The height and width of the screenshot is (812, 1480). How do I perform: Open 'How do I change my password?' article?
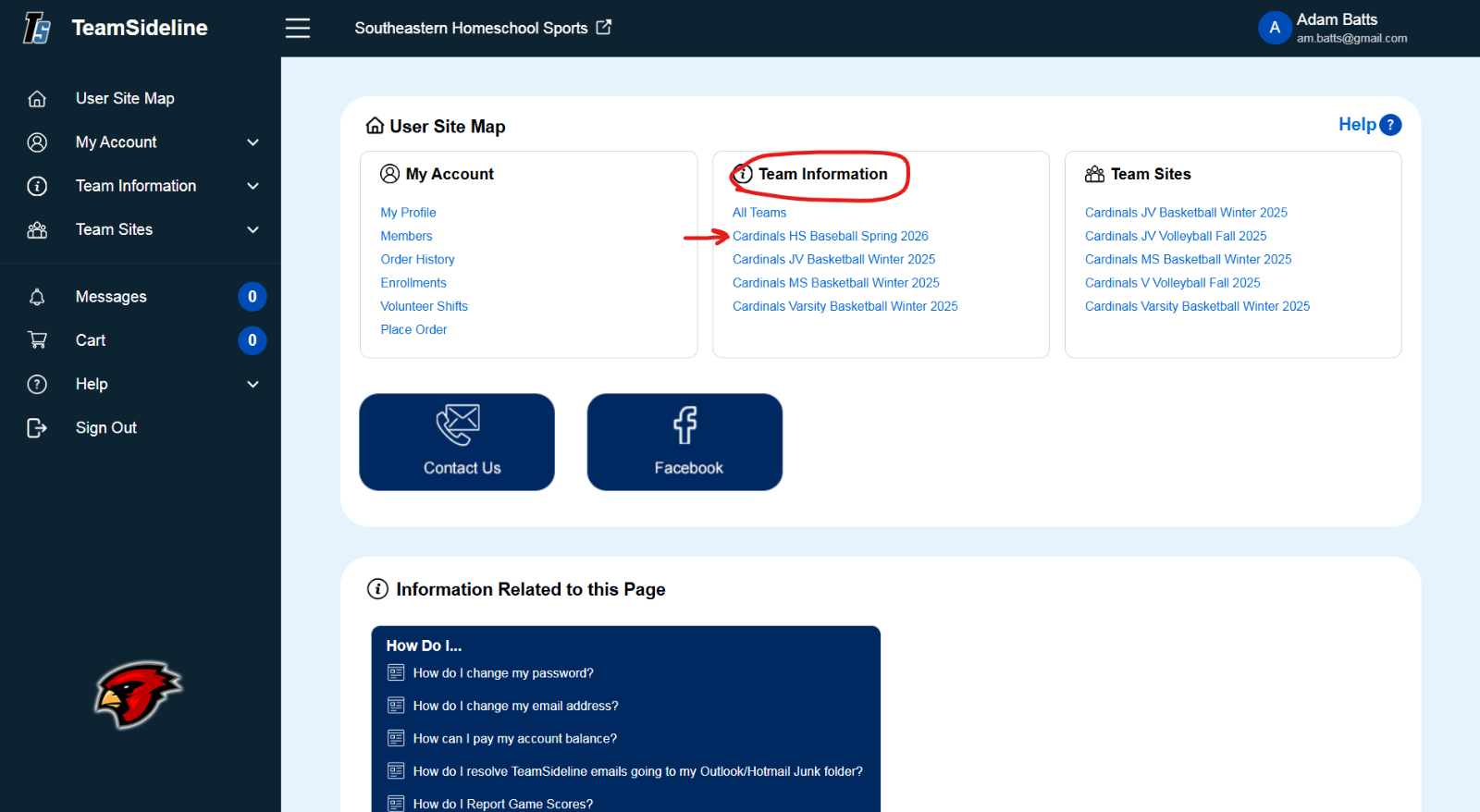click(503, 673)
